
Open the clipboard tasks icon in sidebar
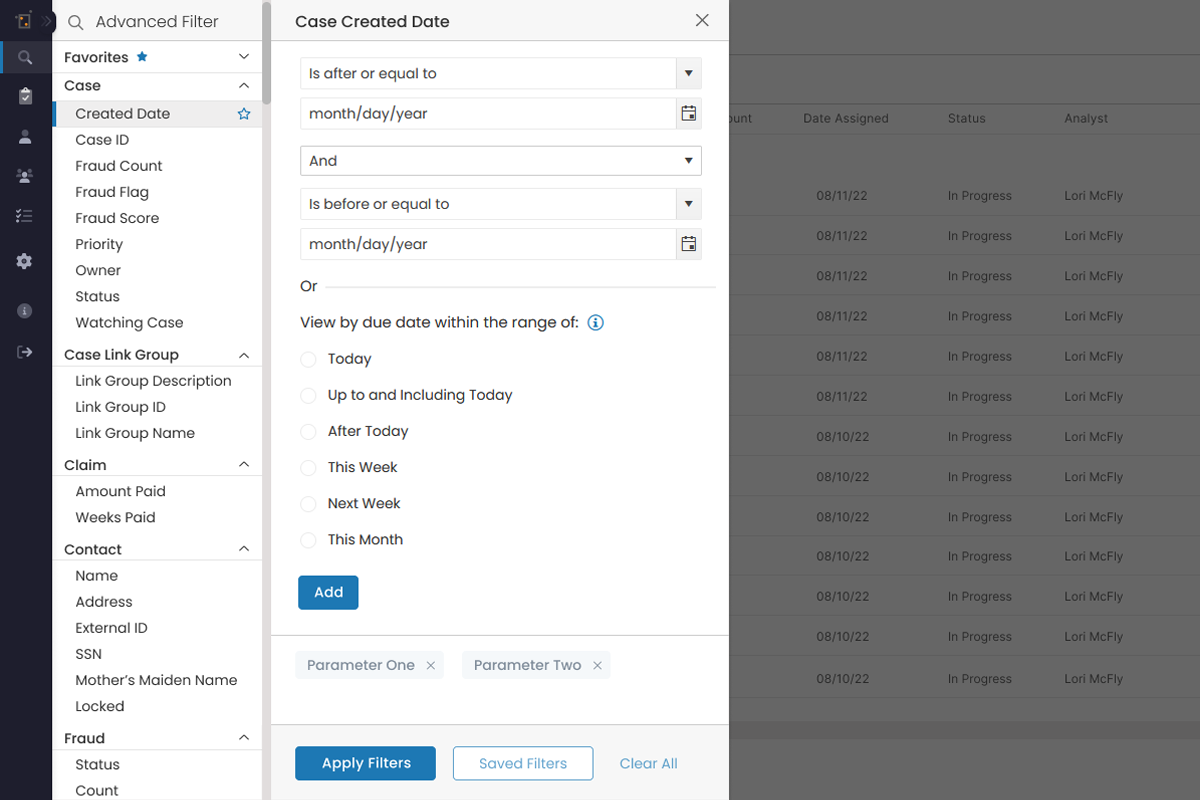coord(25,96)
